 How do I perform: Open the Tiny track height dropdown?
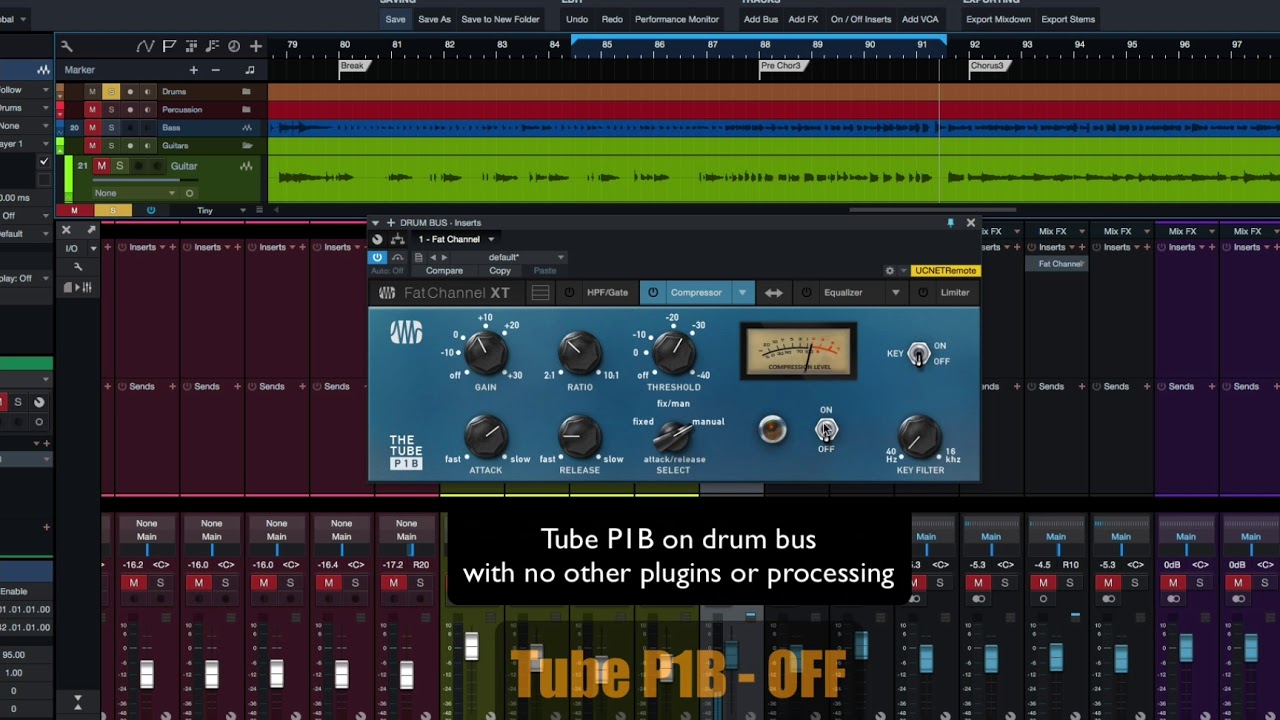tap(242, 211)
